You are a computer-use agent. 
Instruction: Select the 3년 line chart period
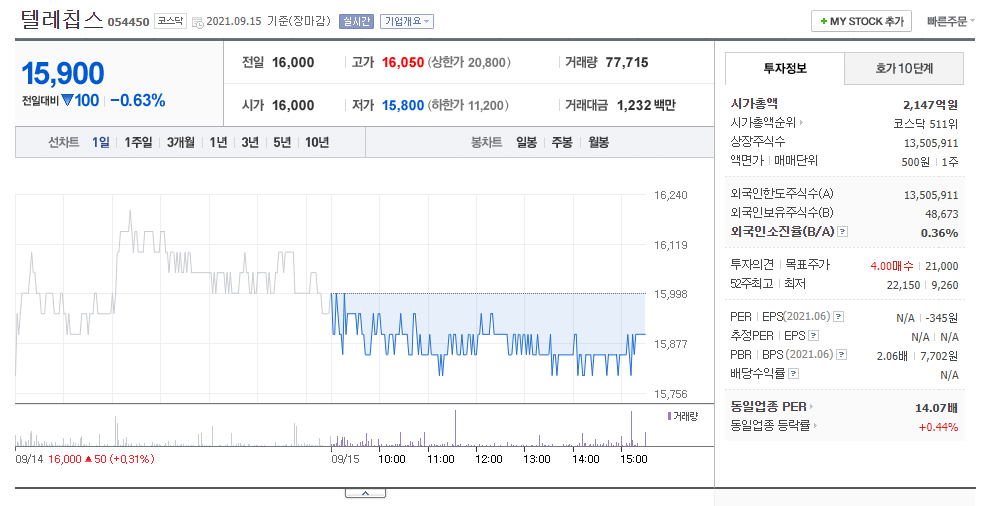point(250,142)
